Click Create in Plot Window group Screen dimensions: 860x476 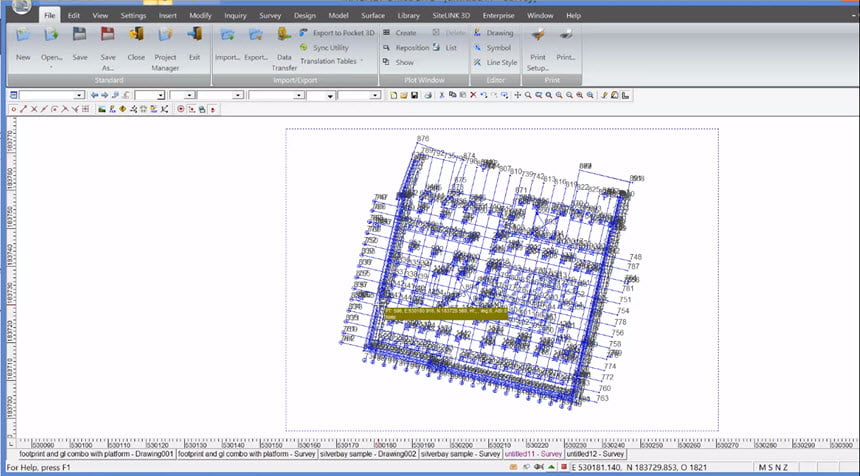coord(400,33)
